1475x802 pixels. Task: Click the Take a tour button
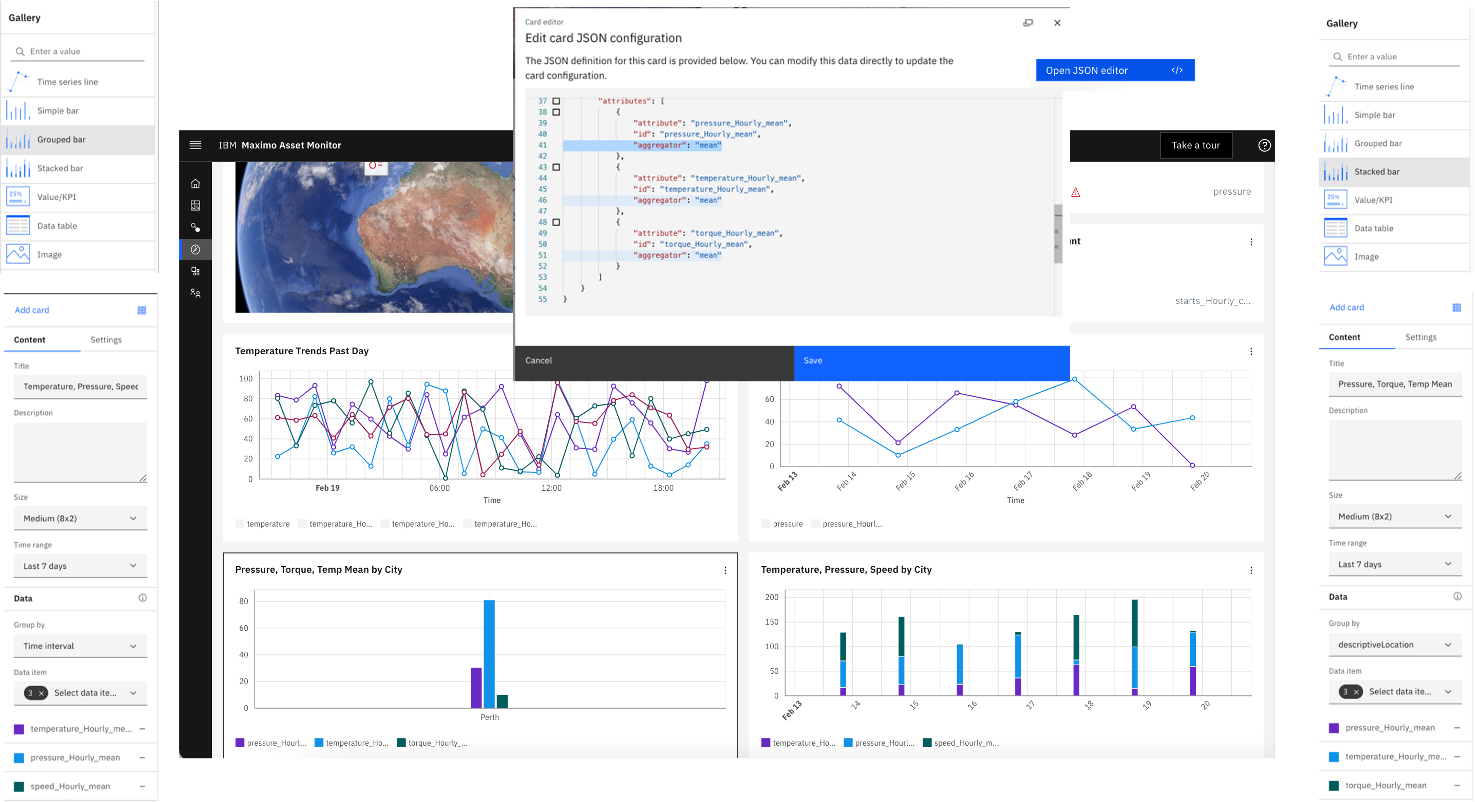click(x=1196, y=145)
